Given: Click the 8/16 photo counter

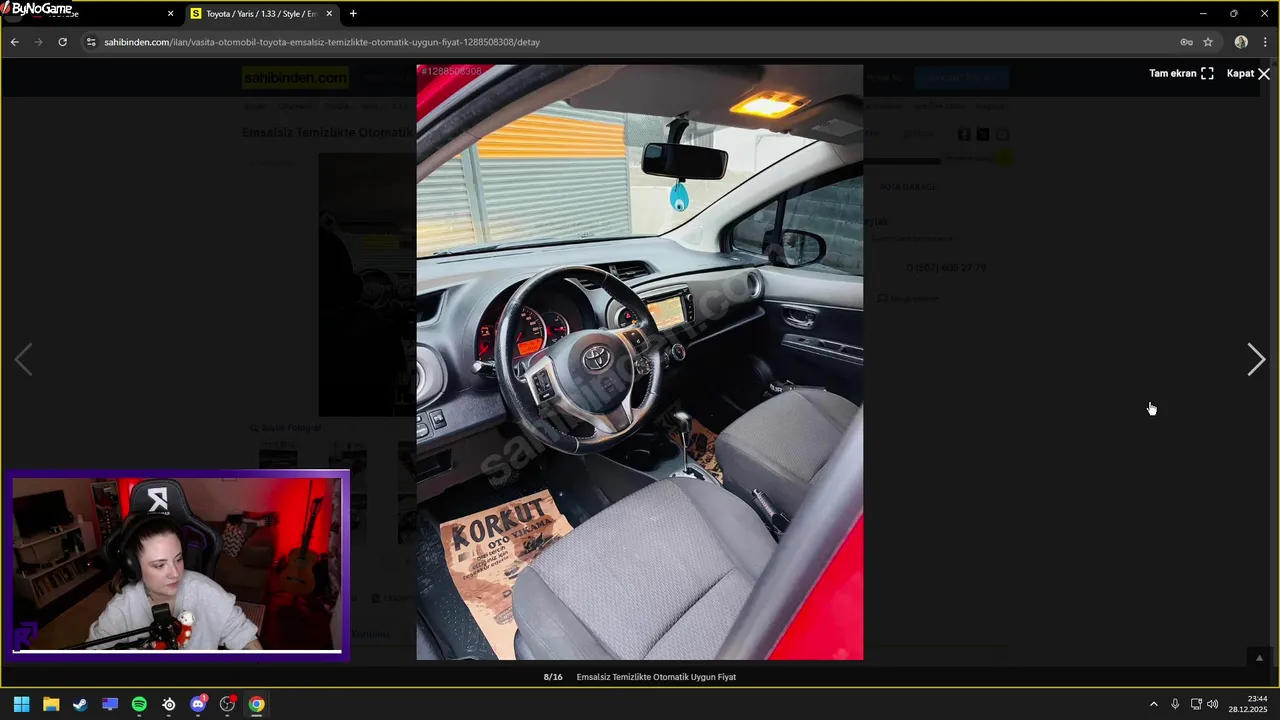Looking at the screenshot, I should (x=553, y=677).
